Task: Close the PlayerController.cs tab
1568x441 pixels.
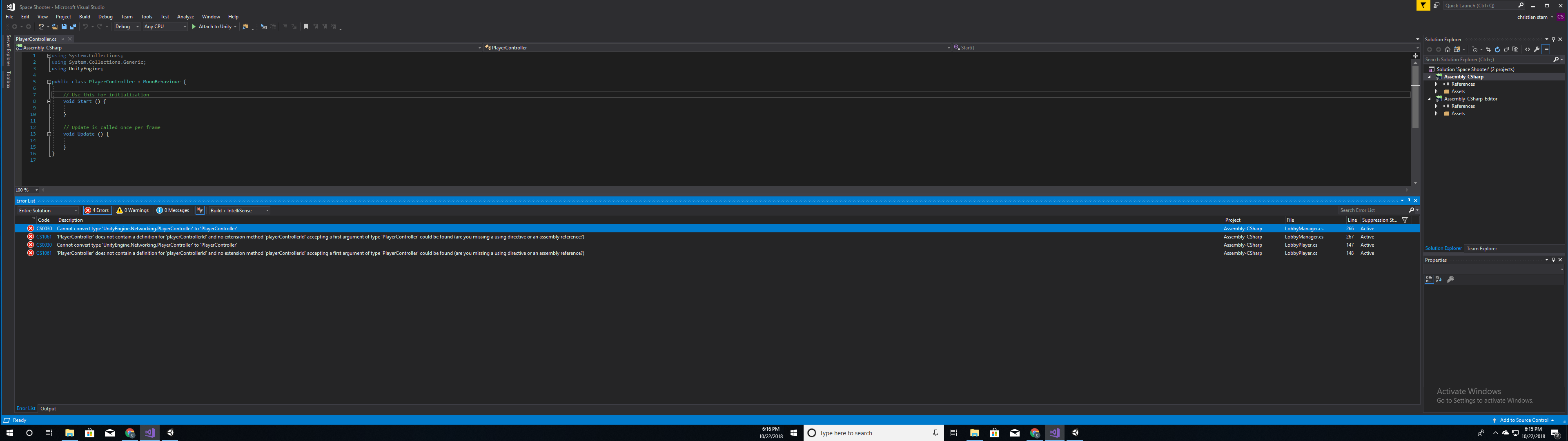Action: 69,39
